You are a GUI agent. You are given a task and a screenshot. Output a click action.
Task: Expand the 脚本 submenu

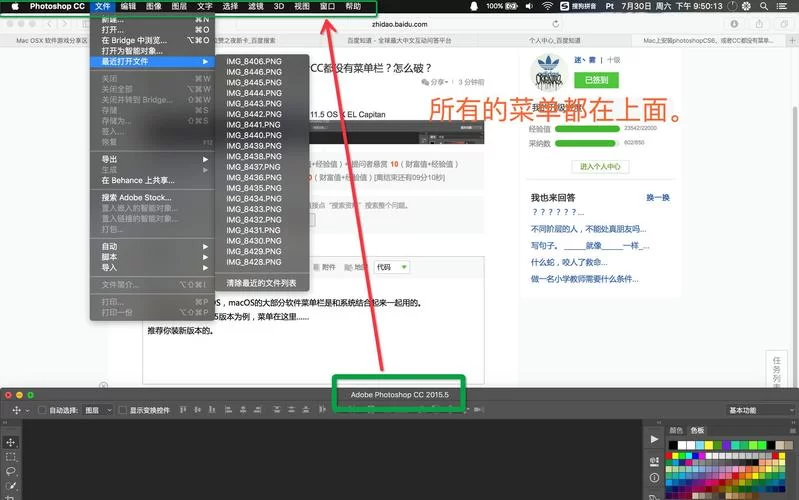click(152, 257)
